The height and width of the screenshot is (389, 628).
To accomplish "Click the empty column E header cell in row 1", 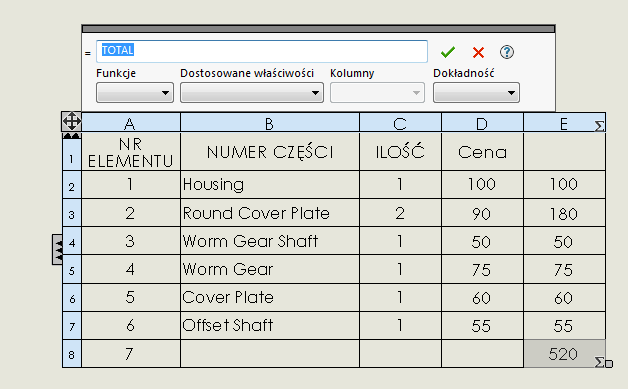I will [564, 152].
